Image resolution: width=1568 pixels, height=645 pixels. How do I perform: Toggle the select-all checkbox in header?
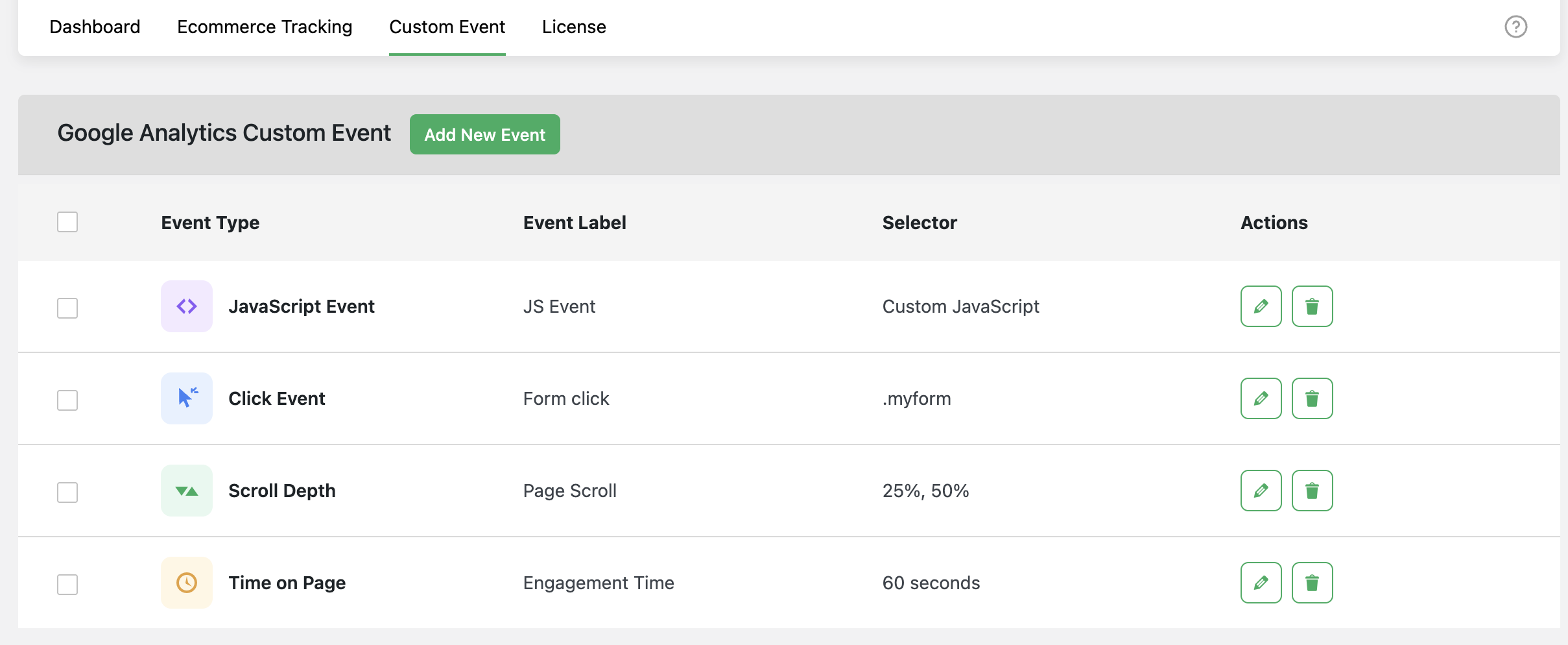click(x=67, y=222)
